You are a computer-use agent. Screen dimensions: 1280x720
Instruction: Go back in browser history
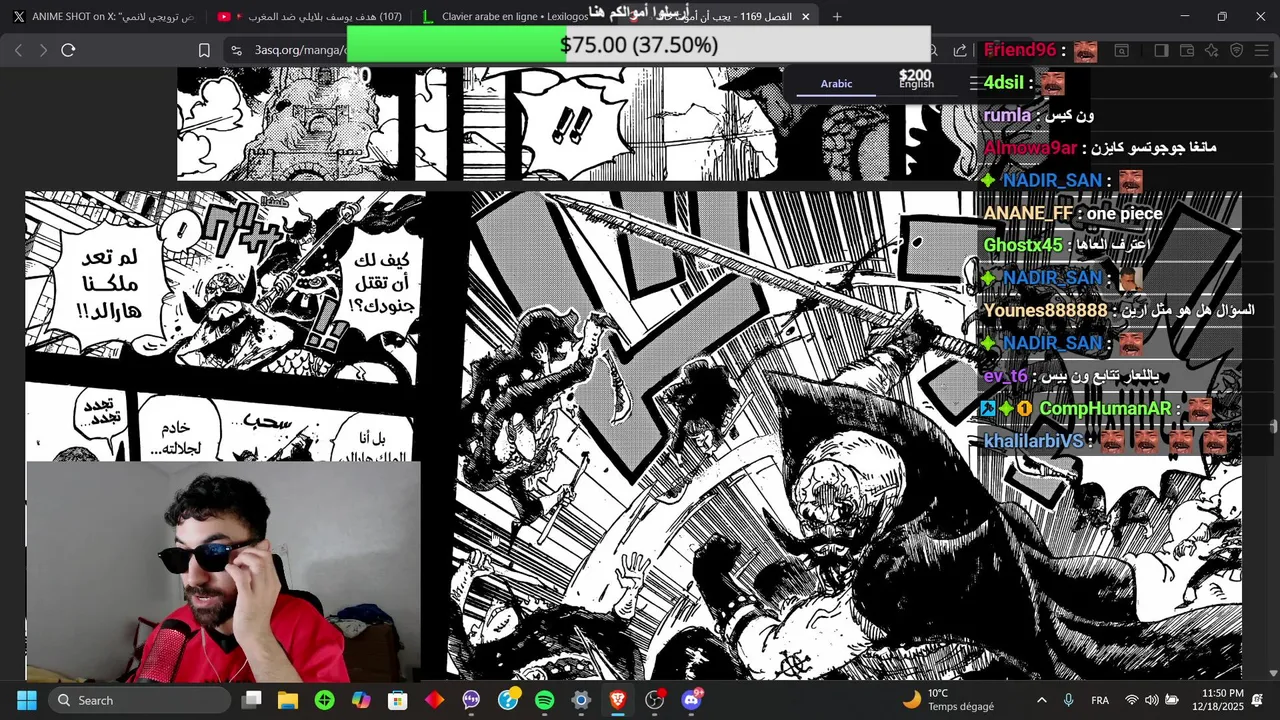click(x=18, y=50)
